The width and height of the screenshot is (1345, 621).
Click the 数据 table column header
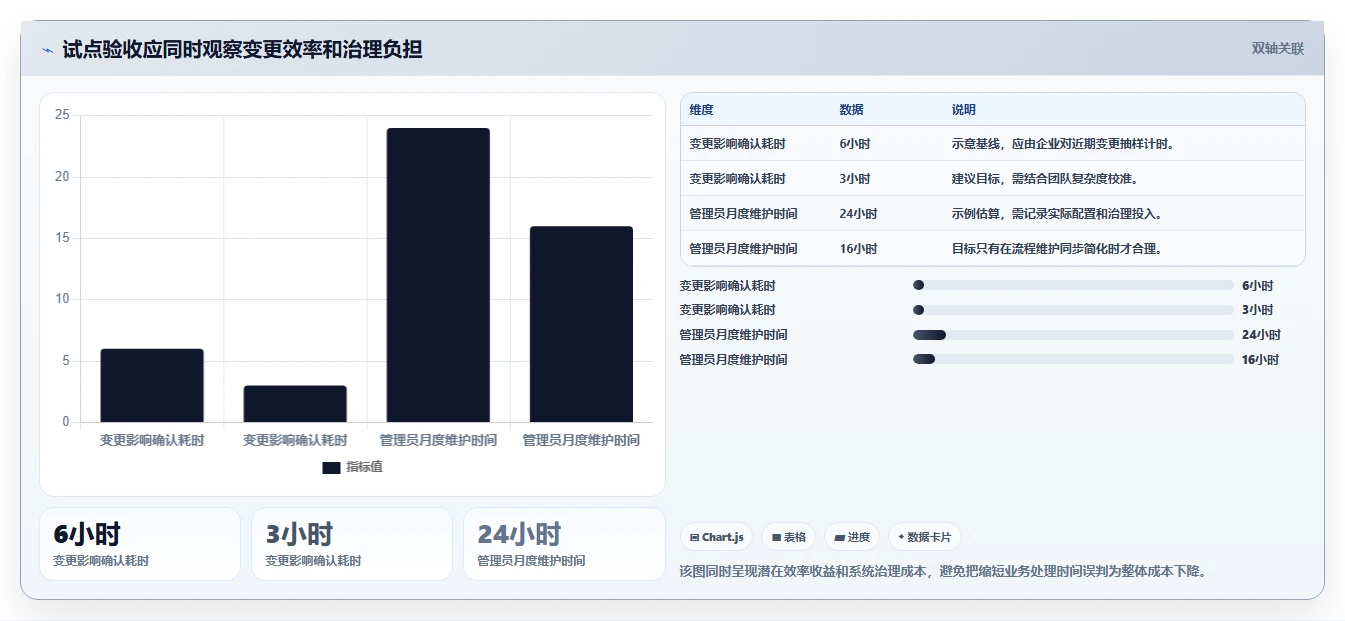852,110
